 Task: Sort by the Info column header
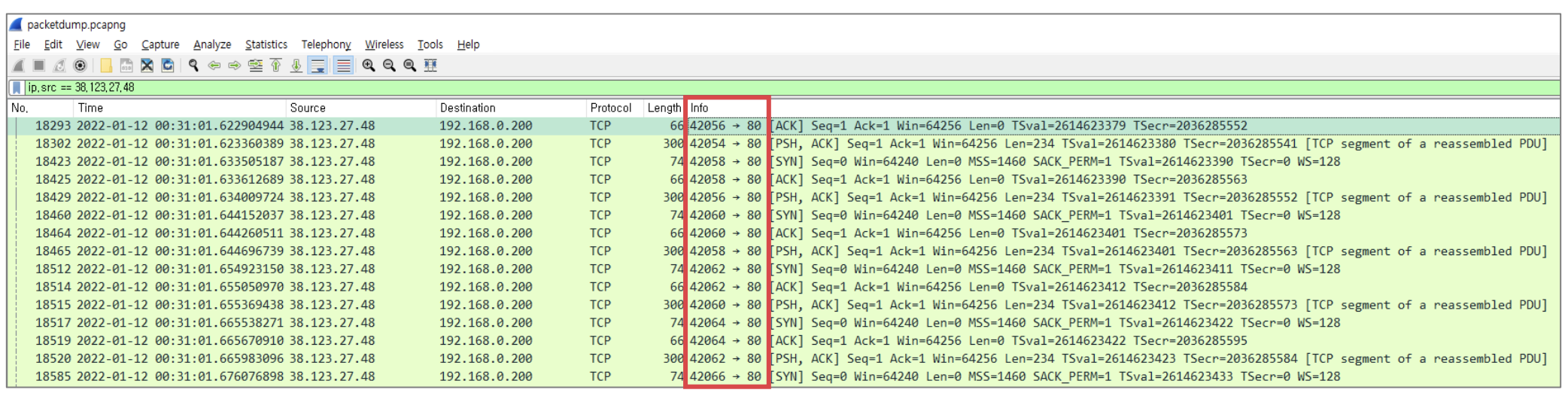(1123, 108)
